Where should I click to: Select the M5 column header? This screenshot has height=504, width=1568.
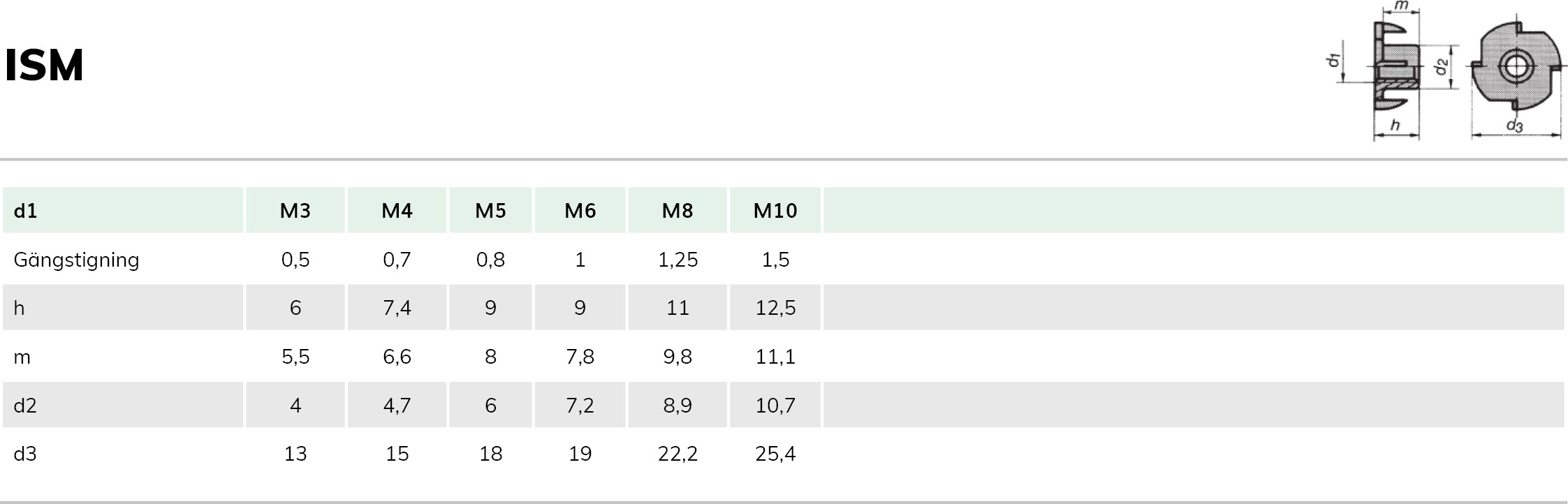(x=490, y=210)
